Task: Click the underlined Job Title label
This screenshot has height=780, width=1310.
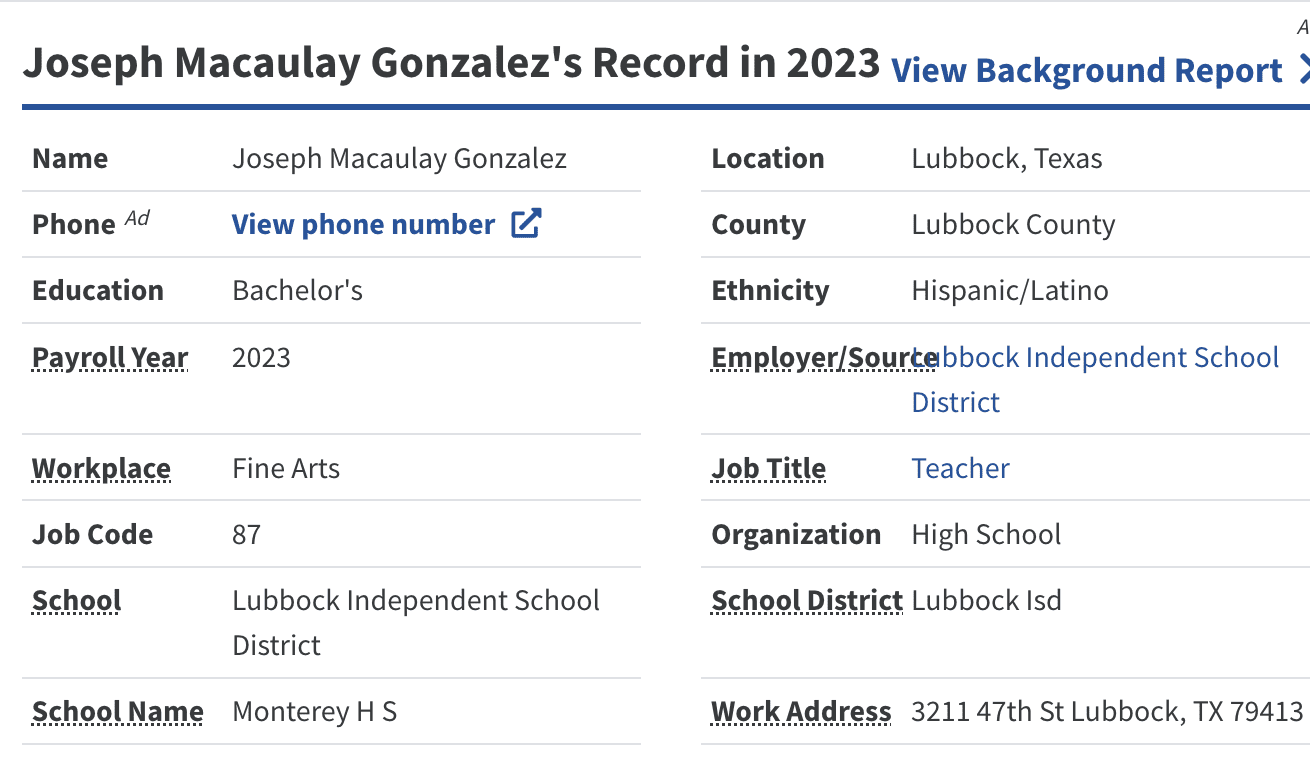Action: pyautogui.click(x=768, y=468)
